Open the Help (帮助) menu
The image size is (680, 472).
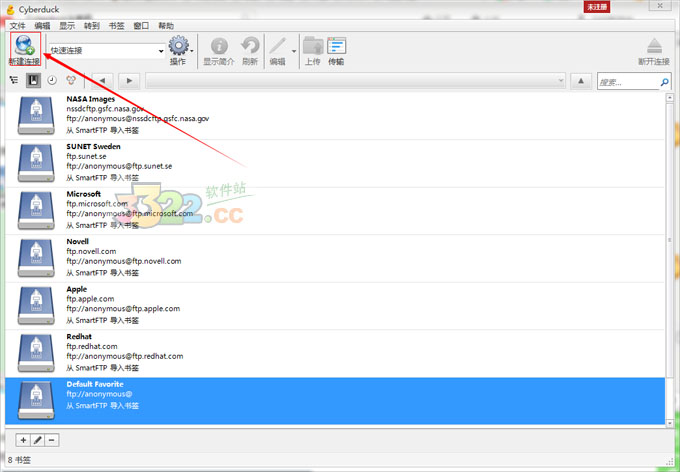point(166,26)
